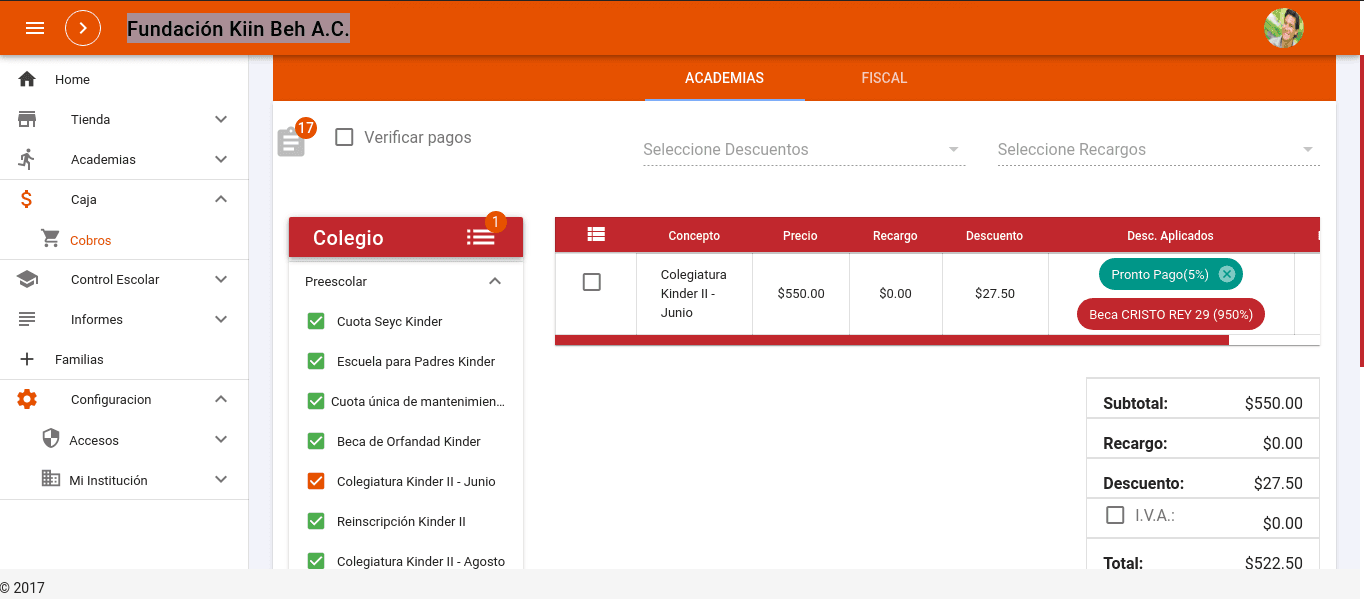Uncheck Escuela para Padres Kinder
This screenshot has width=1364, height=599.
[316, 361]
